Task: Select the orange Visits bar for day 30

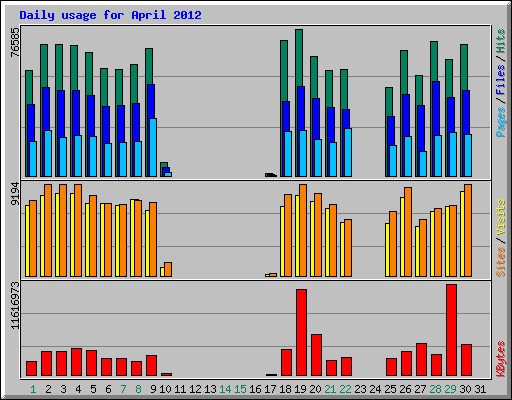Action: click(468, 230)
